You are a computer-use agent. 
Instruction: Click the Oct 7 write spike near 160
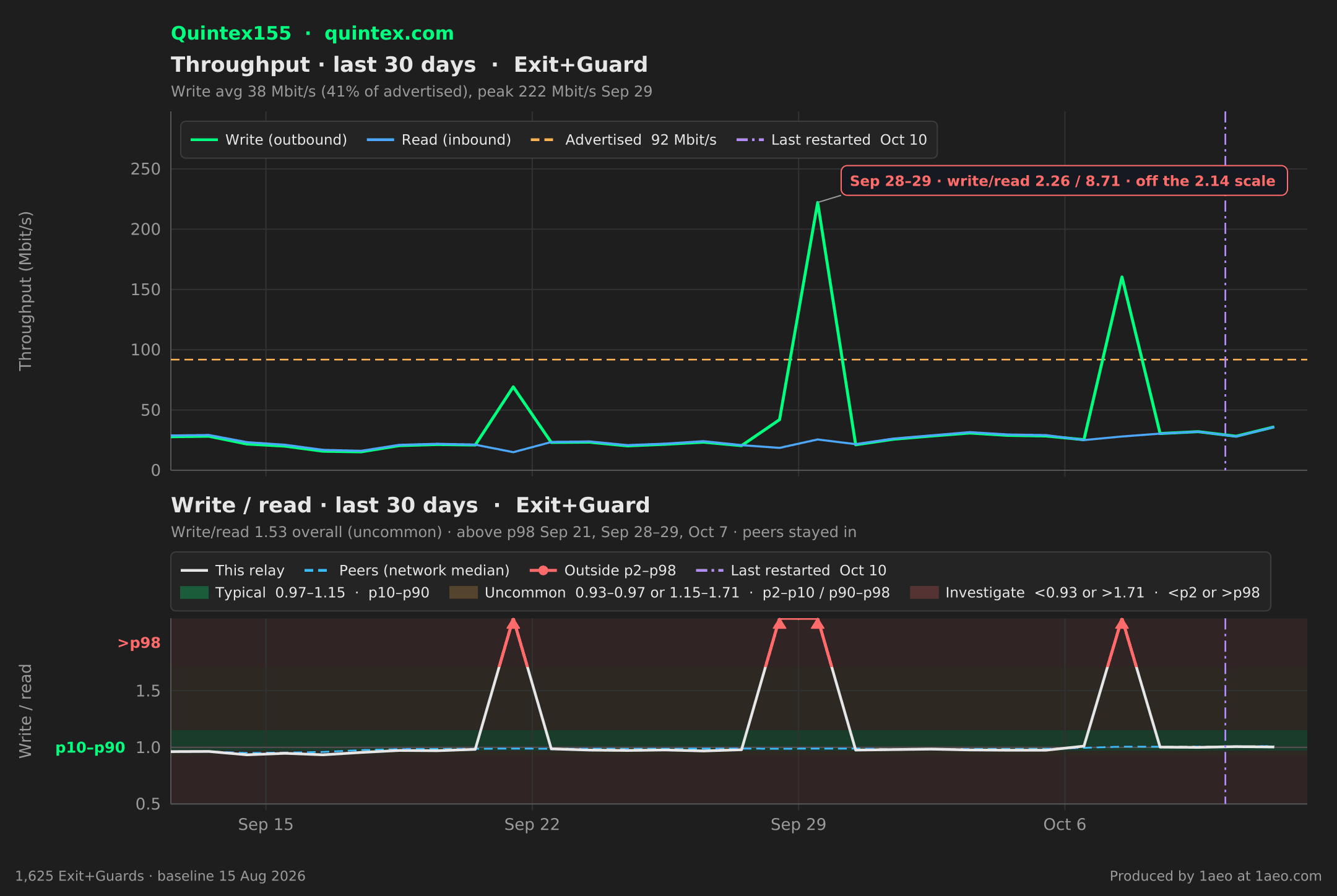click(1122, 277)
